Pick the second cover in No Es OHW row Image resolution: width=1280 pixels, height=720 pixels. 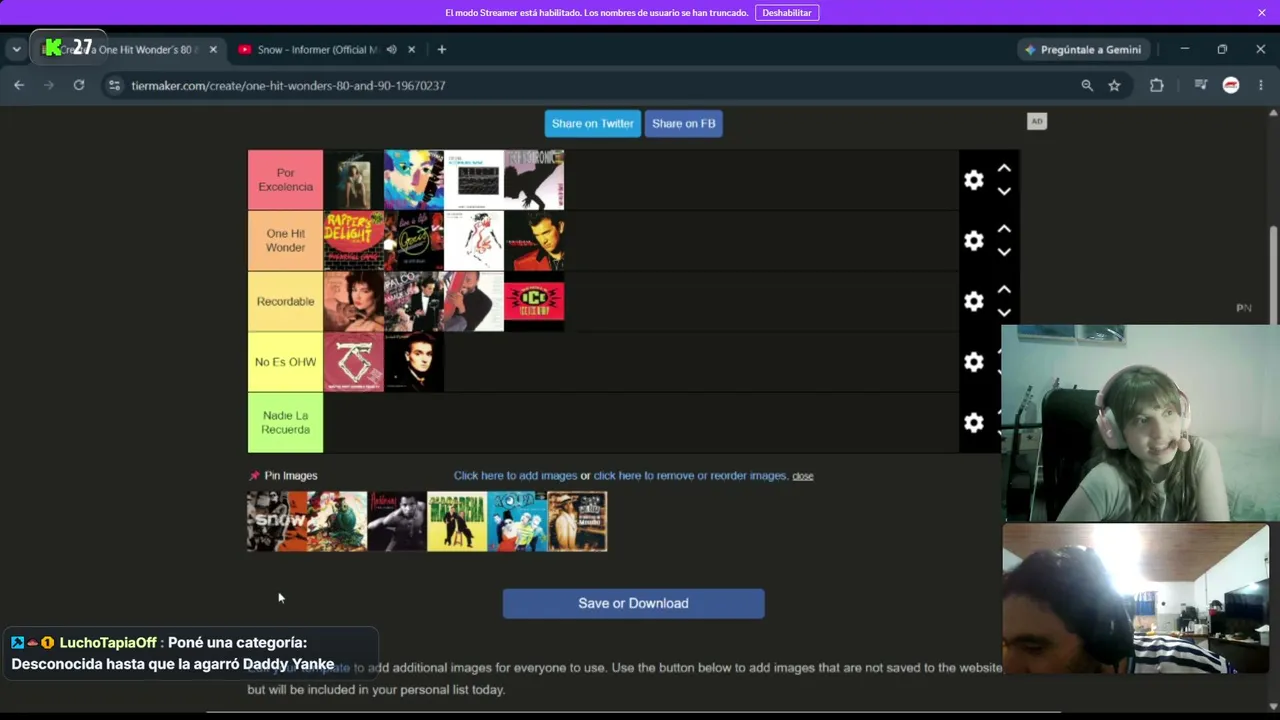click(x=414, y=362)
